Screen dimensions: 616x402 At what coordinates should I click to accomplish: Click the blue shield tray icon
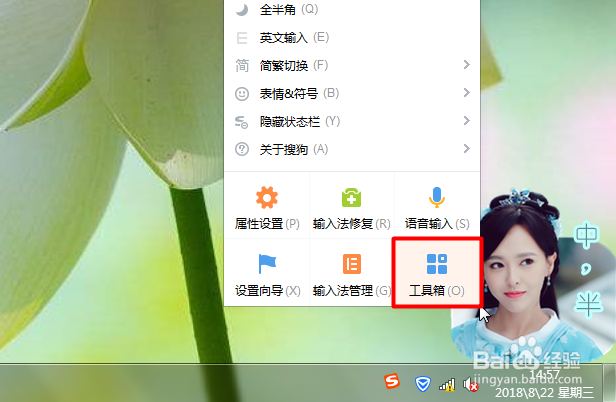423,384
